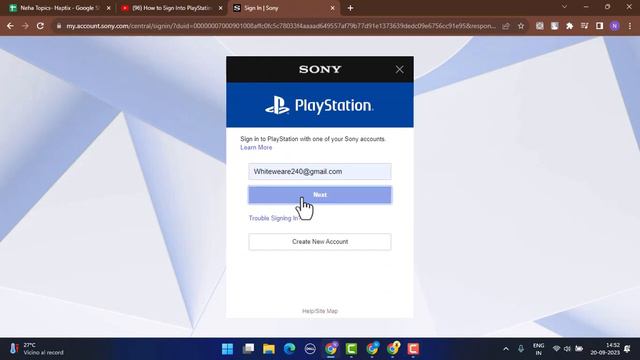Open the Chrome extensions puzzle menu
Image resolution: width=640 pixels, height=360 pixels.
pyautogui.click(x=569, y=26)
